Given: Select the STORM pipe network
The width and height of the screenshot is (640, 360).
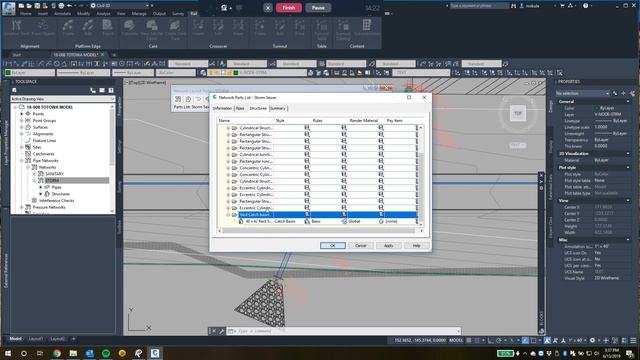Looking at the screenshot, I should (52, 180).
